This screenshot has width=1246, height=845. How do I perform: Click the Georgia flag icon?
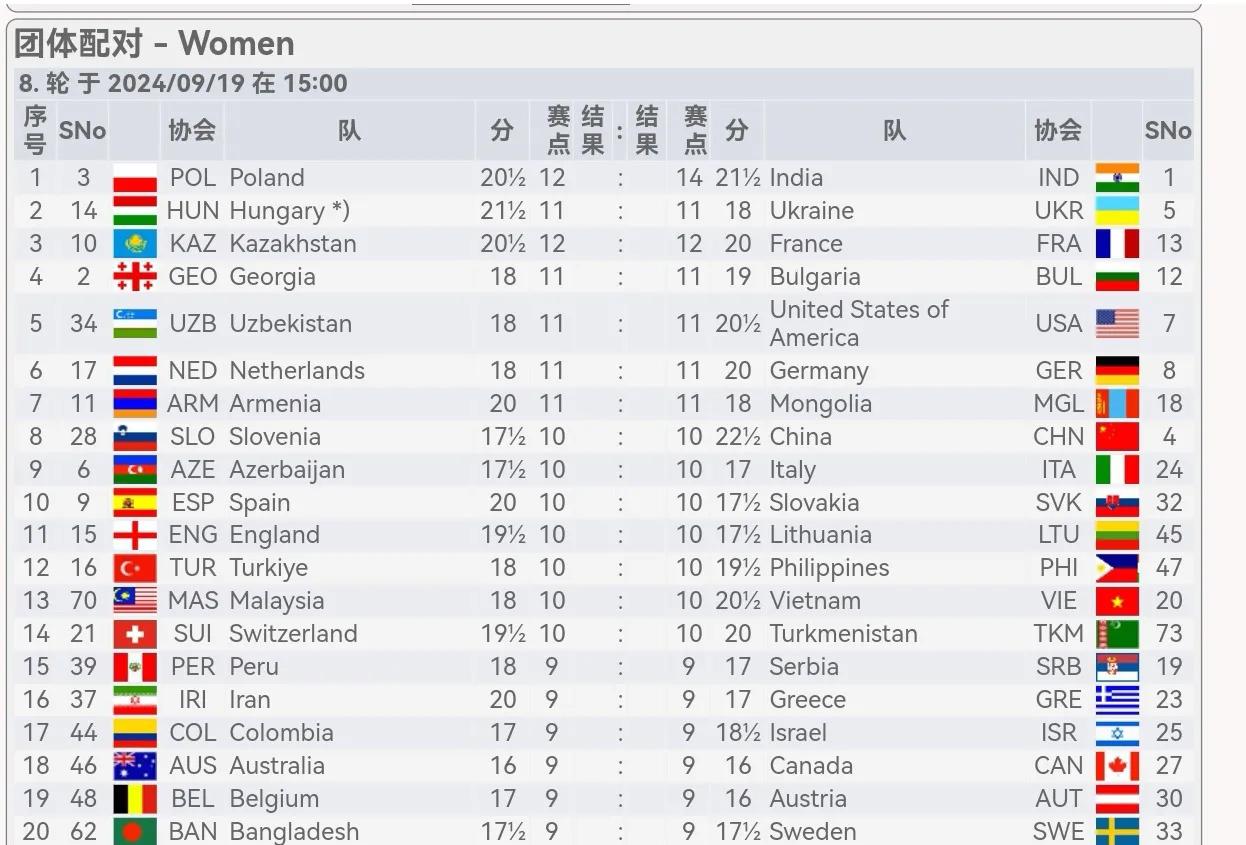coord(135,277)
